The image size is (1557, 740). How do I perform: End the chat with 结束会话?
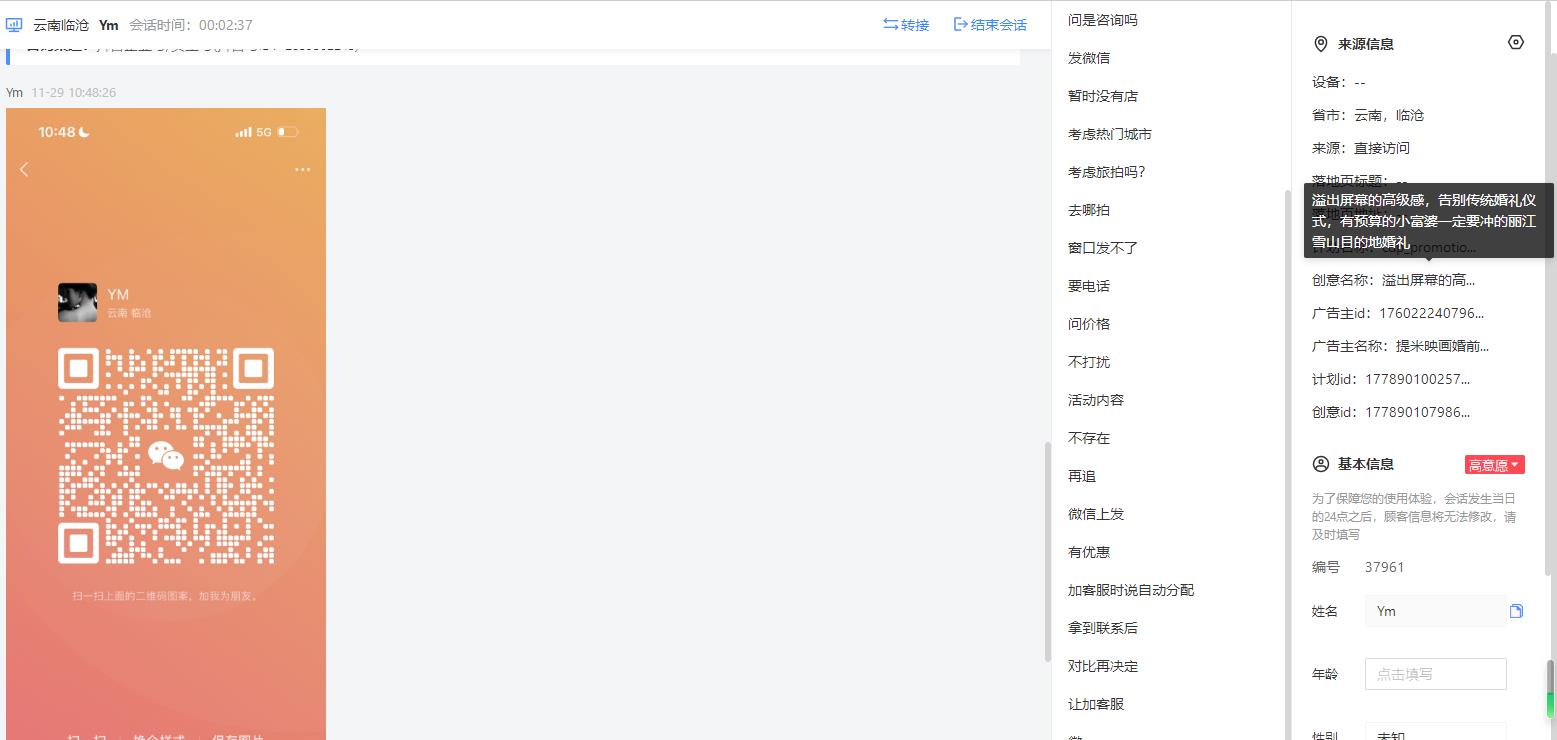990,25
